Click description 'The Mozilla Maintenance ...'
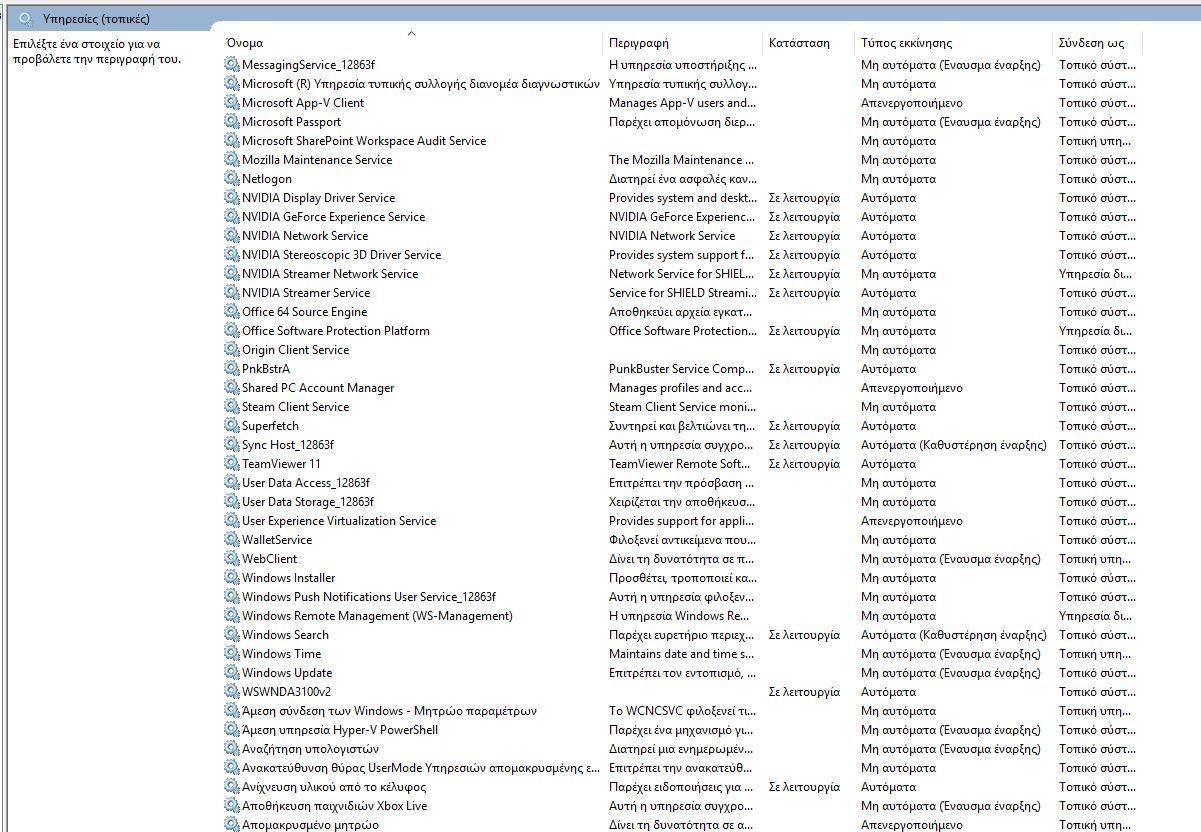 point(683,160)
